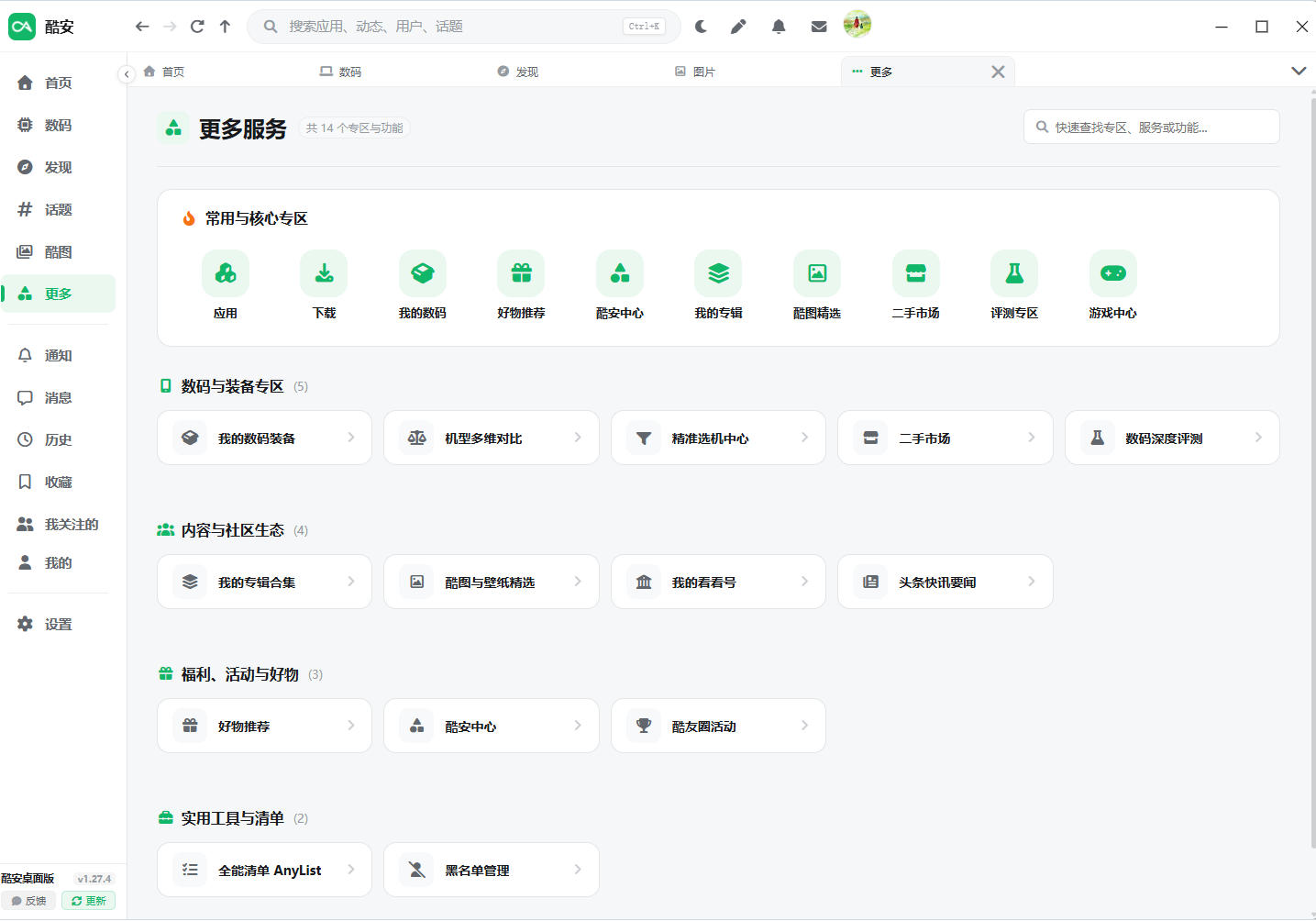Open 酷安中心 icon in core zone
Viewport: 1316px width, 921px height.
(620, 273)
